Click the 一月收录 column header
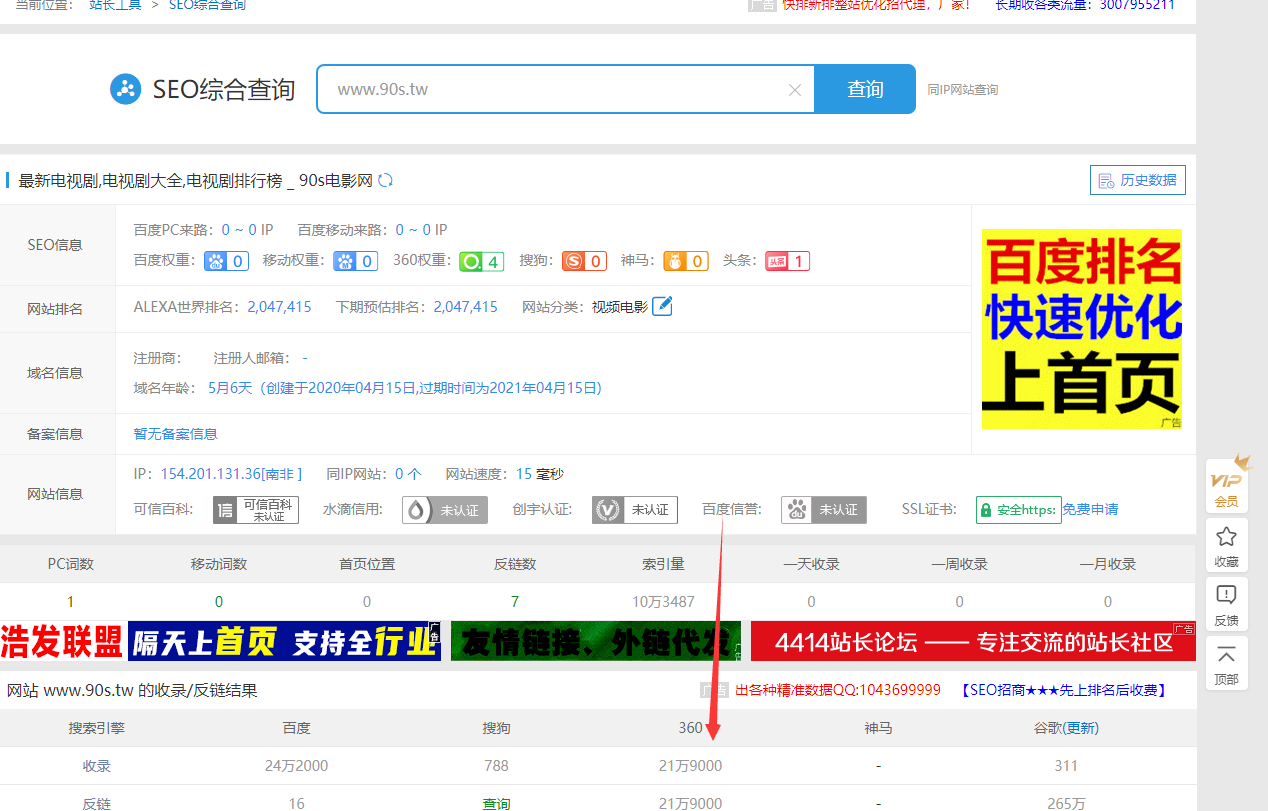 tap(1108, 564)
